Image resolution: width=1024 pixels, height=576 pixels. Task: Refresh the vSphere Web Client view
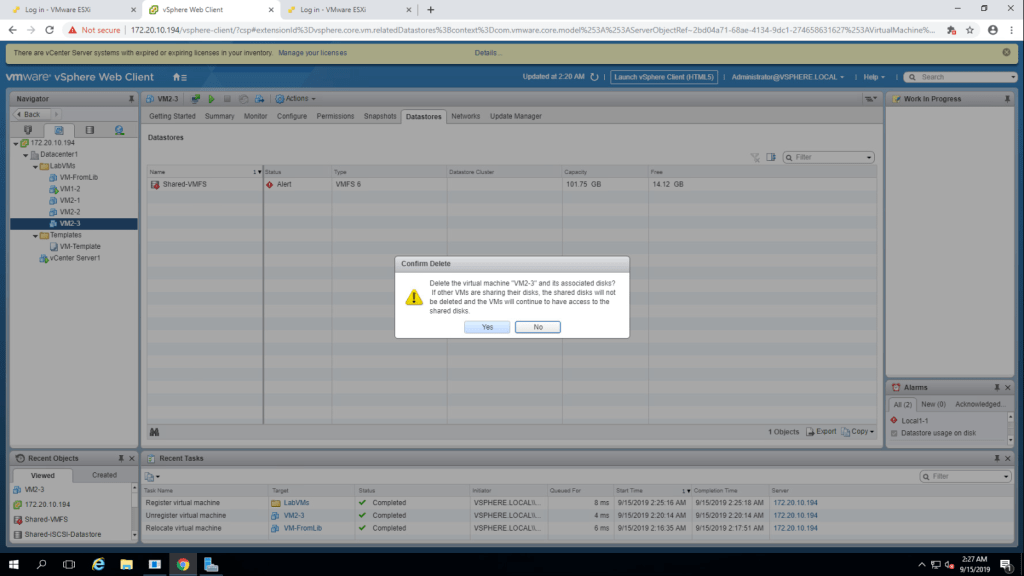coord(594,77)
